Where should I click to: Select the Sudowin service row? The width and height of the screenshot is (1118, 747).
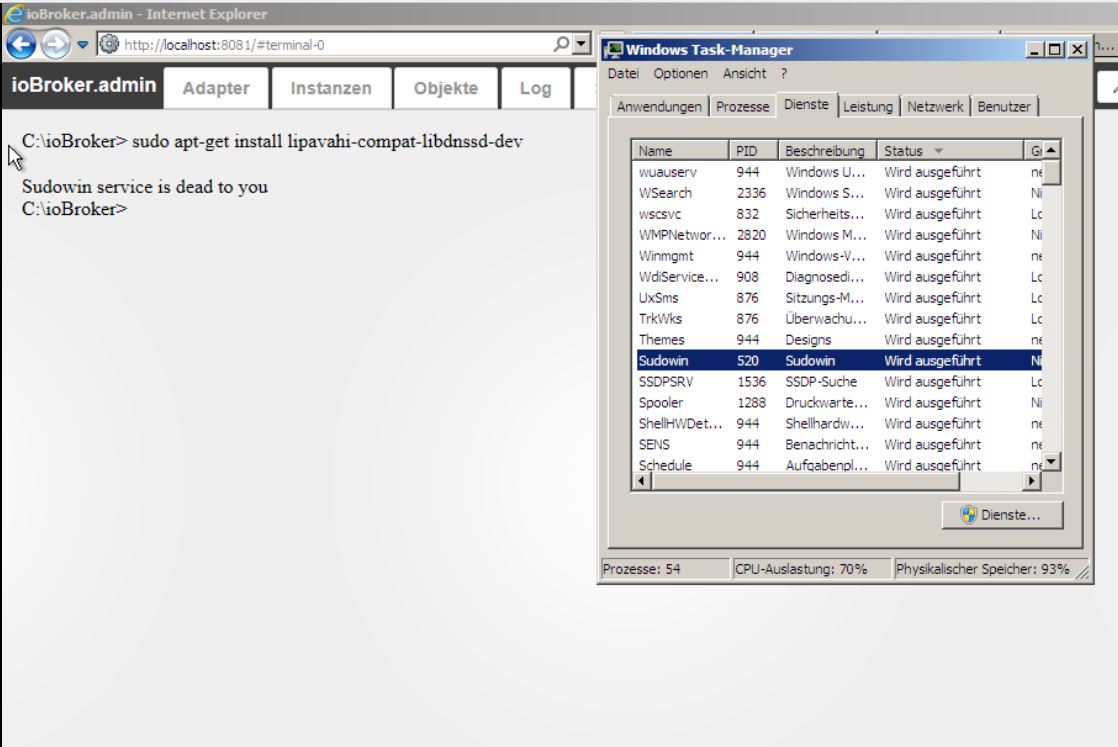click(838, 361)
